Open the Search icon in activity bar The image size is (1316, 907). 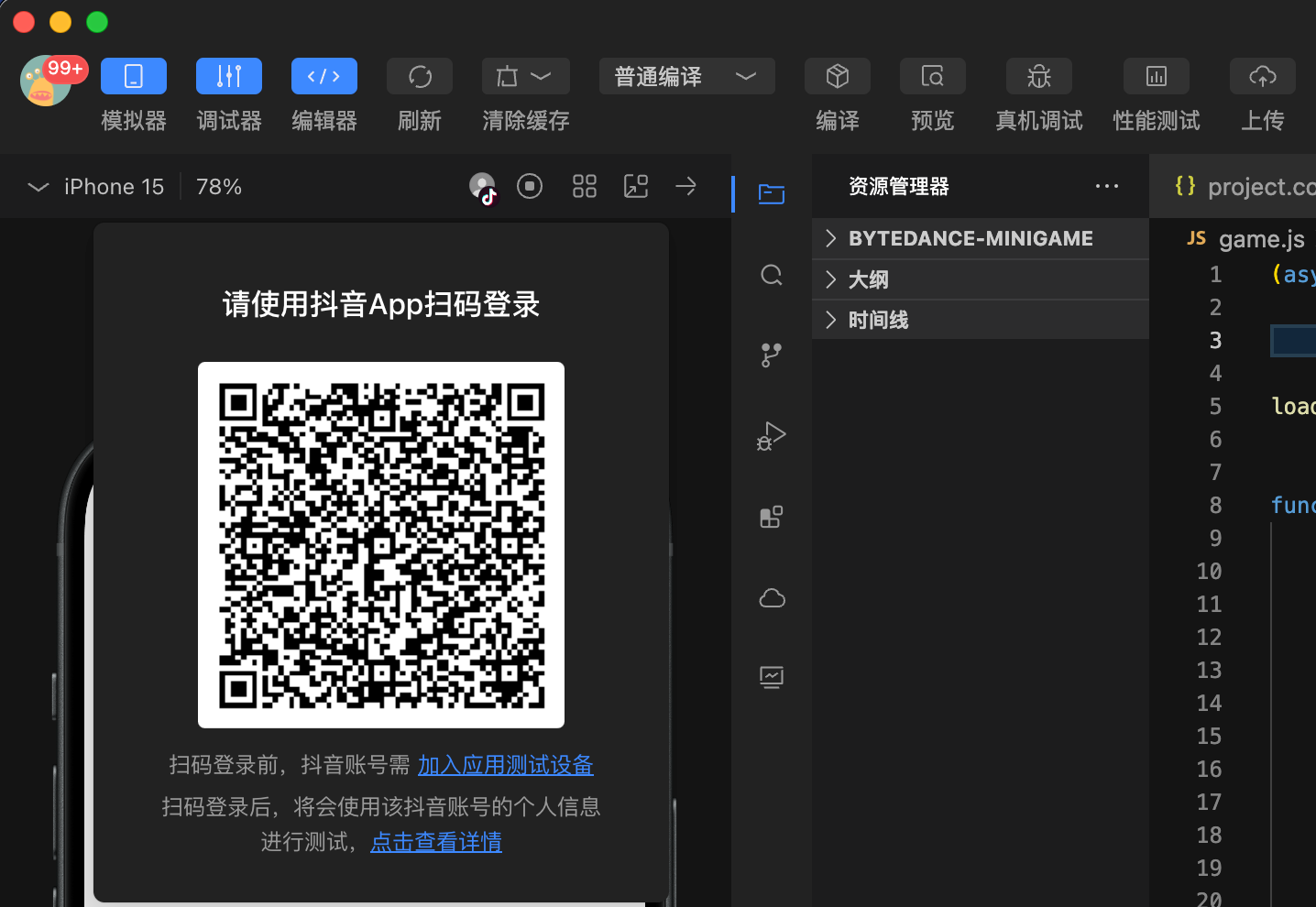click(772, 275)
